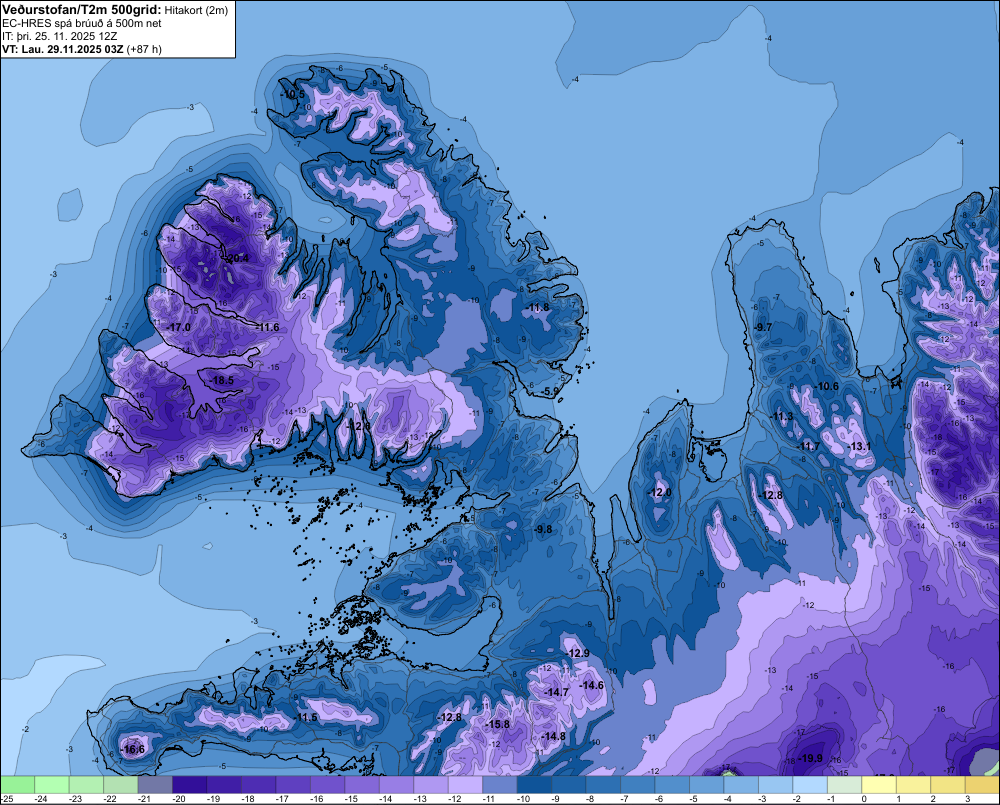The image size is (1000, 805).
Task: Click the legend swatch between -25 and -24
Action: click(17, 785)
